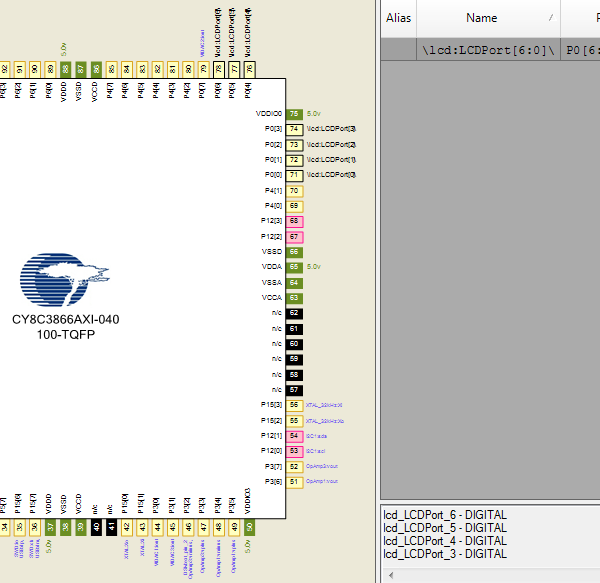Select black n/c pin 61

click(x=294, y=329)
